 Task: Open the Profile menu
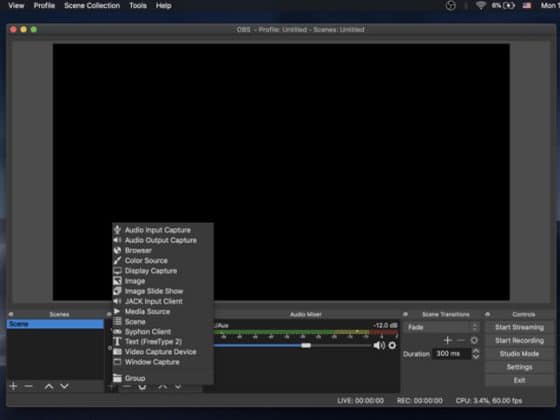[44, 5]
